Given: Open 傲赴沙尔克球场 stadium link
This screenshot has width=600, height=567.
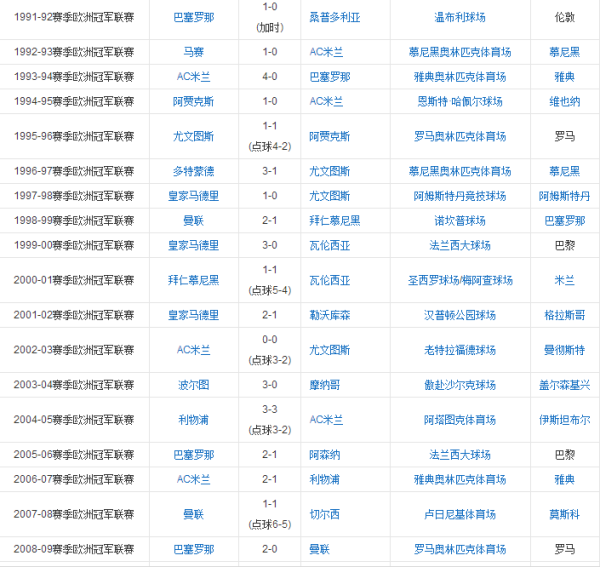Looking at the screenshot, I should pos(460,385).
